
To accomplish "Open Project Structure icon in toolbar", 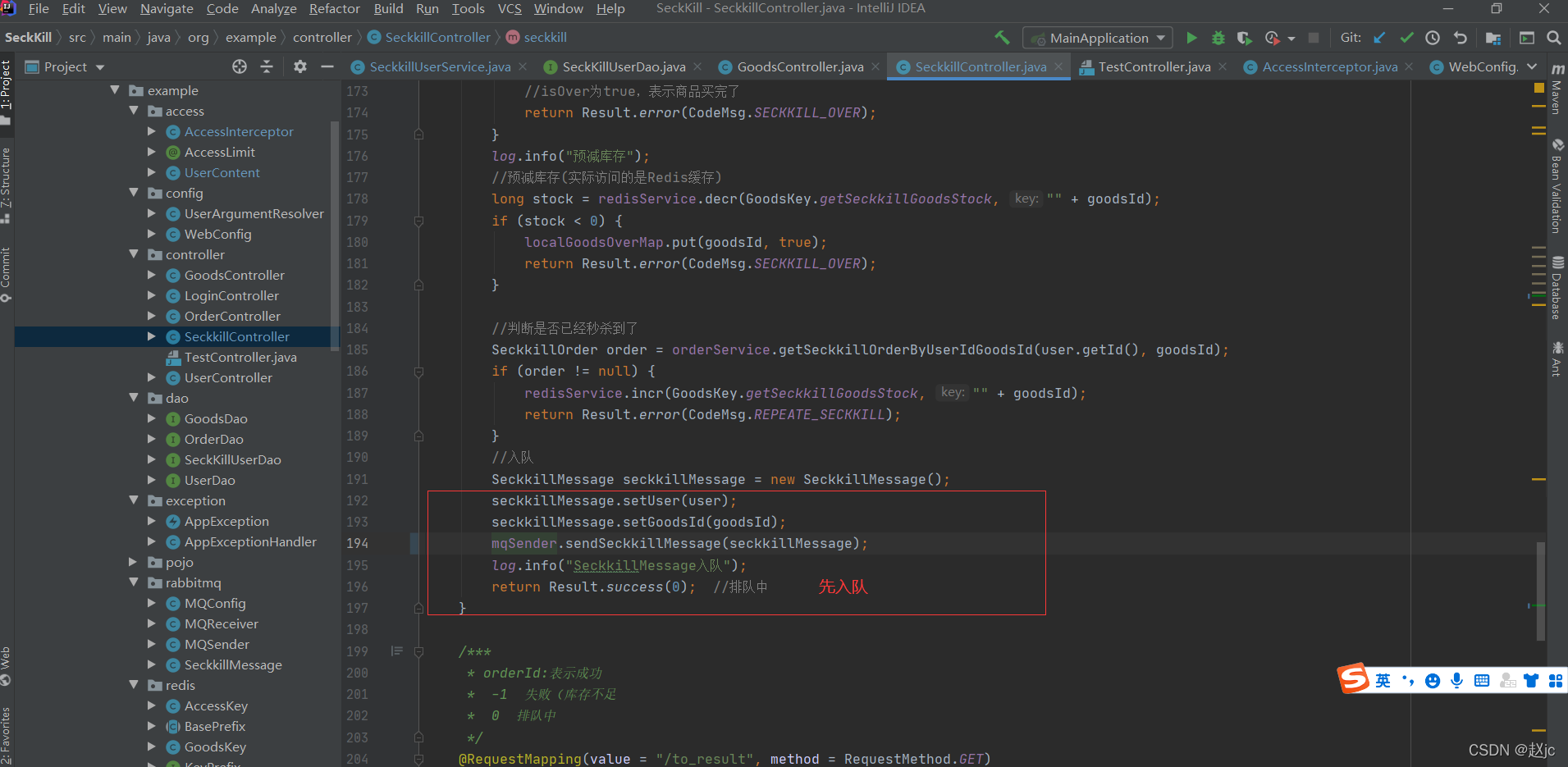I will point(1493,38).
